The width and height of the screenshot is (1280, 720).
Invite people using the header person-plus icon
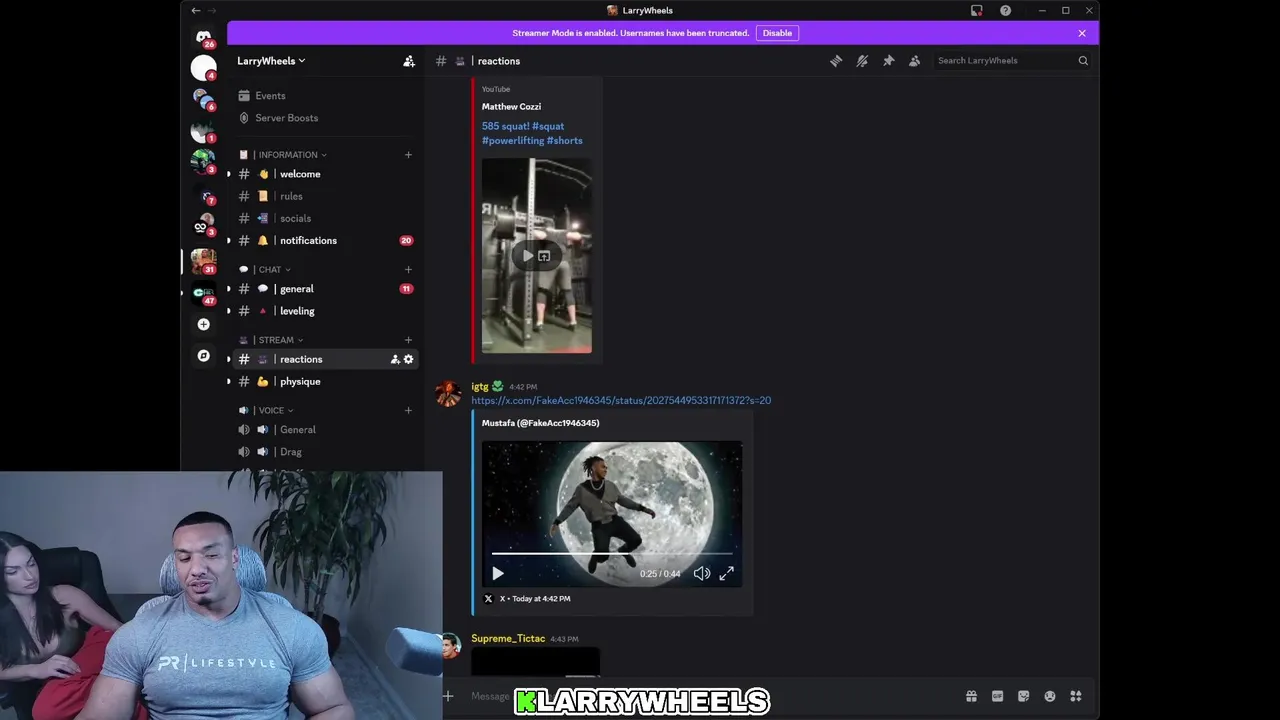click(x=409, y=61)
